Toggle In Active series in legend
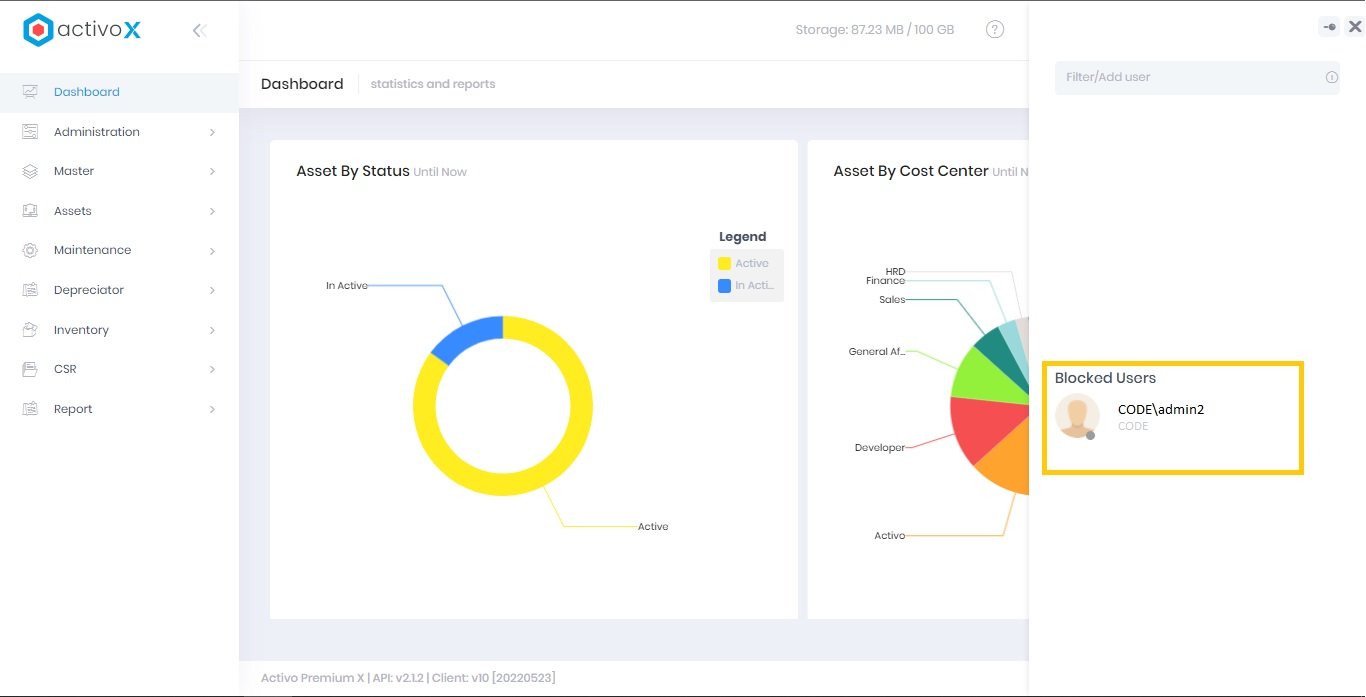1366x697 pixels. pyautogui.click(x=745, y=286)
